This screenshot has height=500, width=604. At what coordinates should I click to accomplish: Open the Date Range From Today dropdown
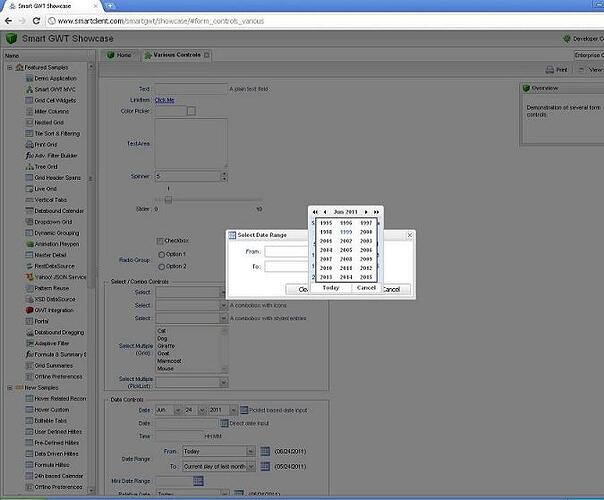coord(250,451)
